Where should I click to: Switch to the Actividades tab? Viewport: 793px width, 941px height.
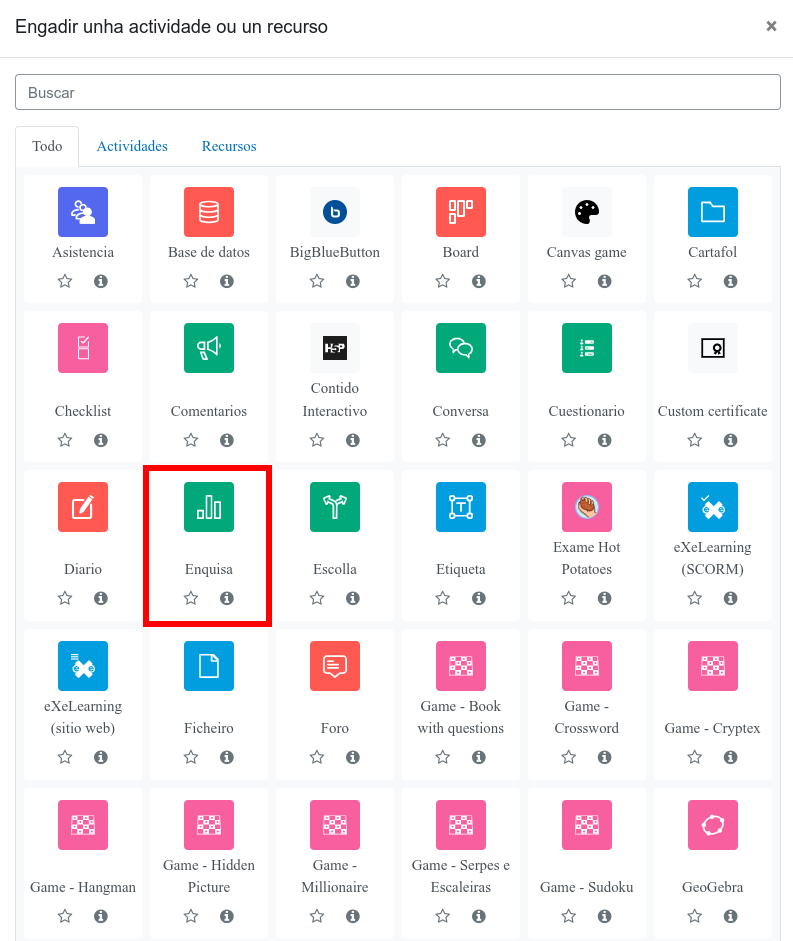click(132, 146)
